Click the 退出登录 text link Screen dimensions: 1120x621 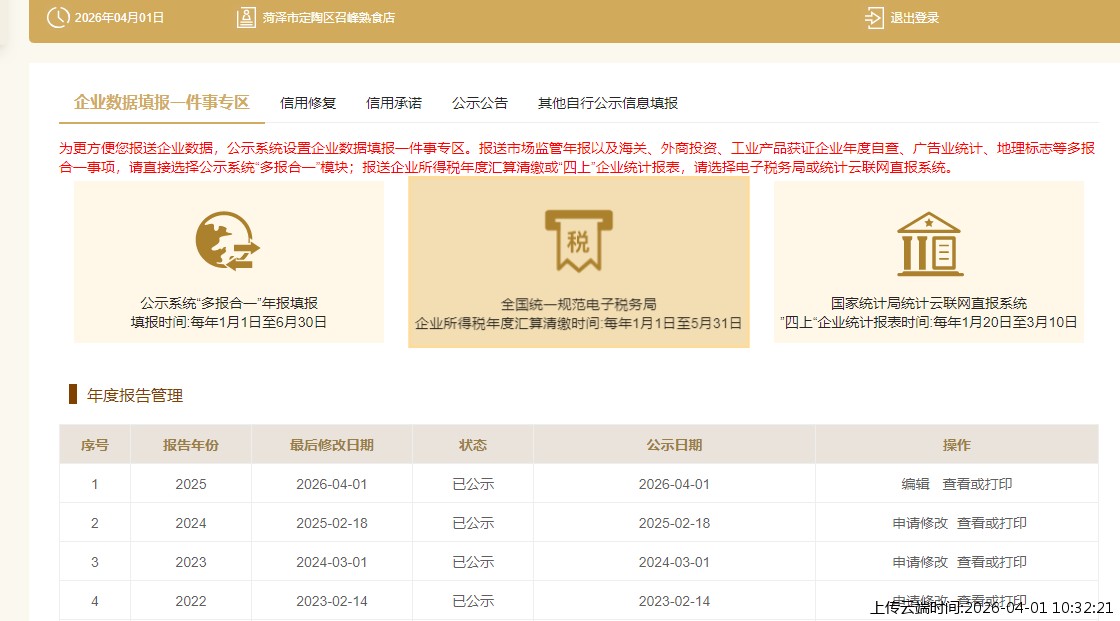[x=914, y=18]
